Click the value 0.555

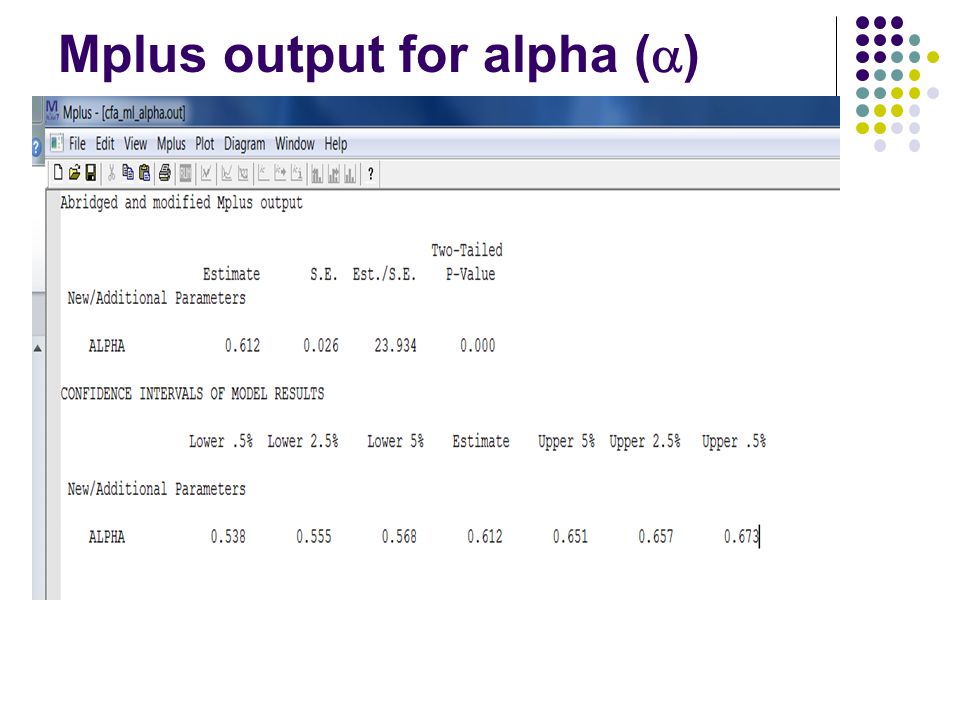coord(313,537)
